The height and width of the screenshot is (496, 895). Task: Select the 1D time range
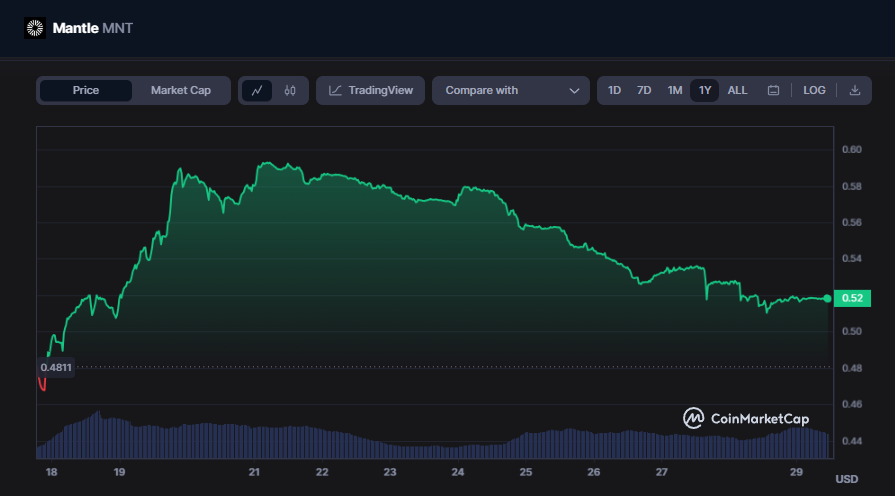pos(614,90)
